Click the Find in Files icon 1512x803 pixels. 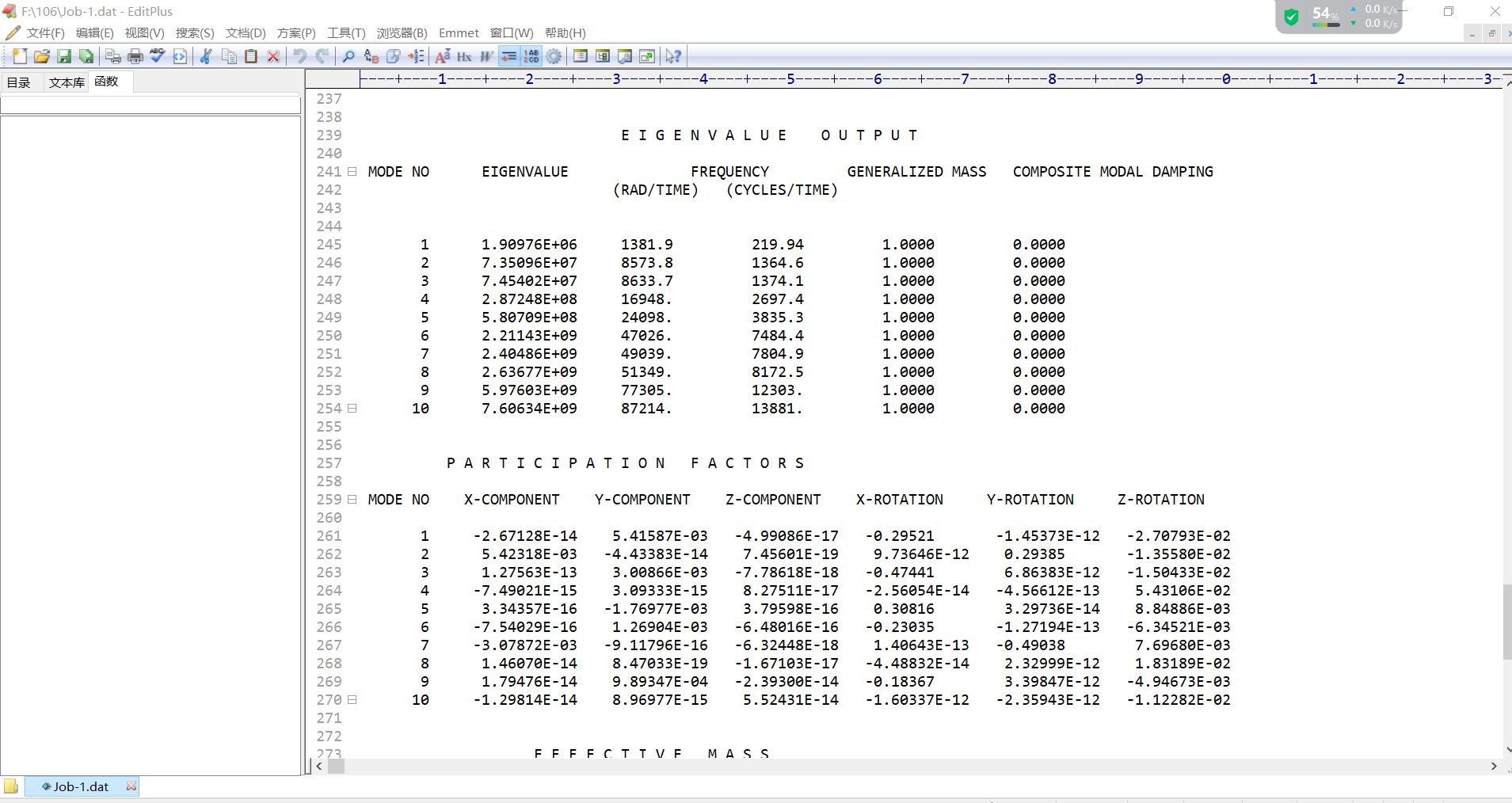coord(394,56)
